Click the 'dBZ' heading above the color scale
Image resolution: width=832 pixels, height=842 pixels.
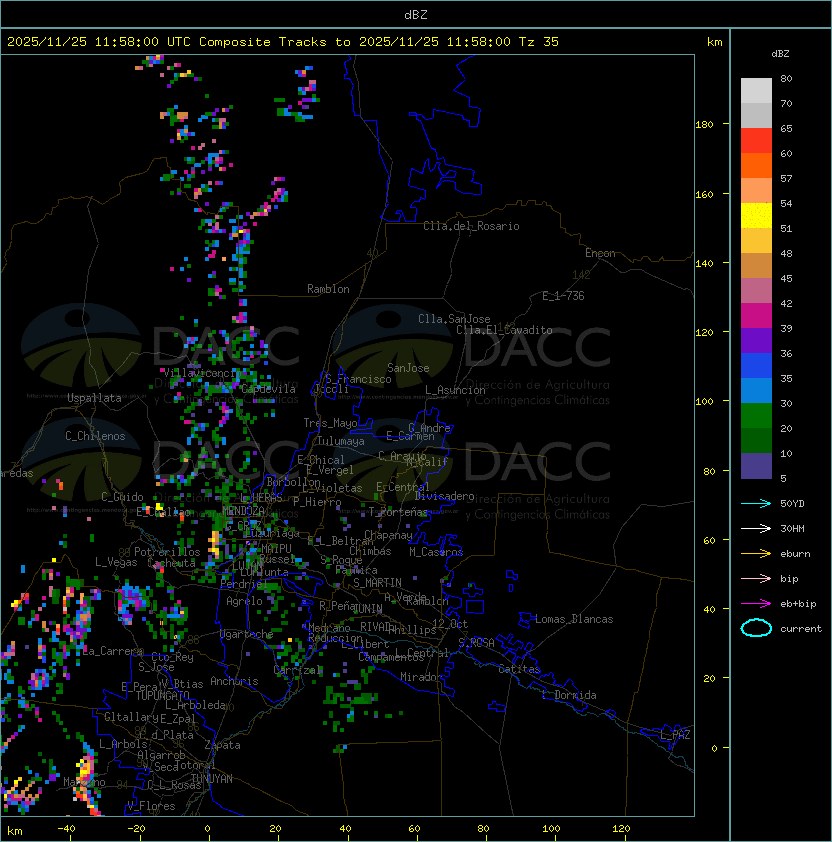(780, 54)
